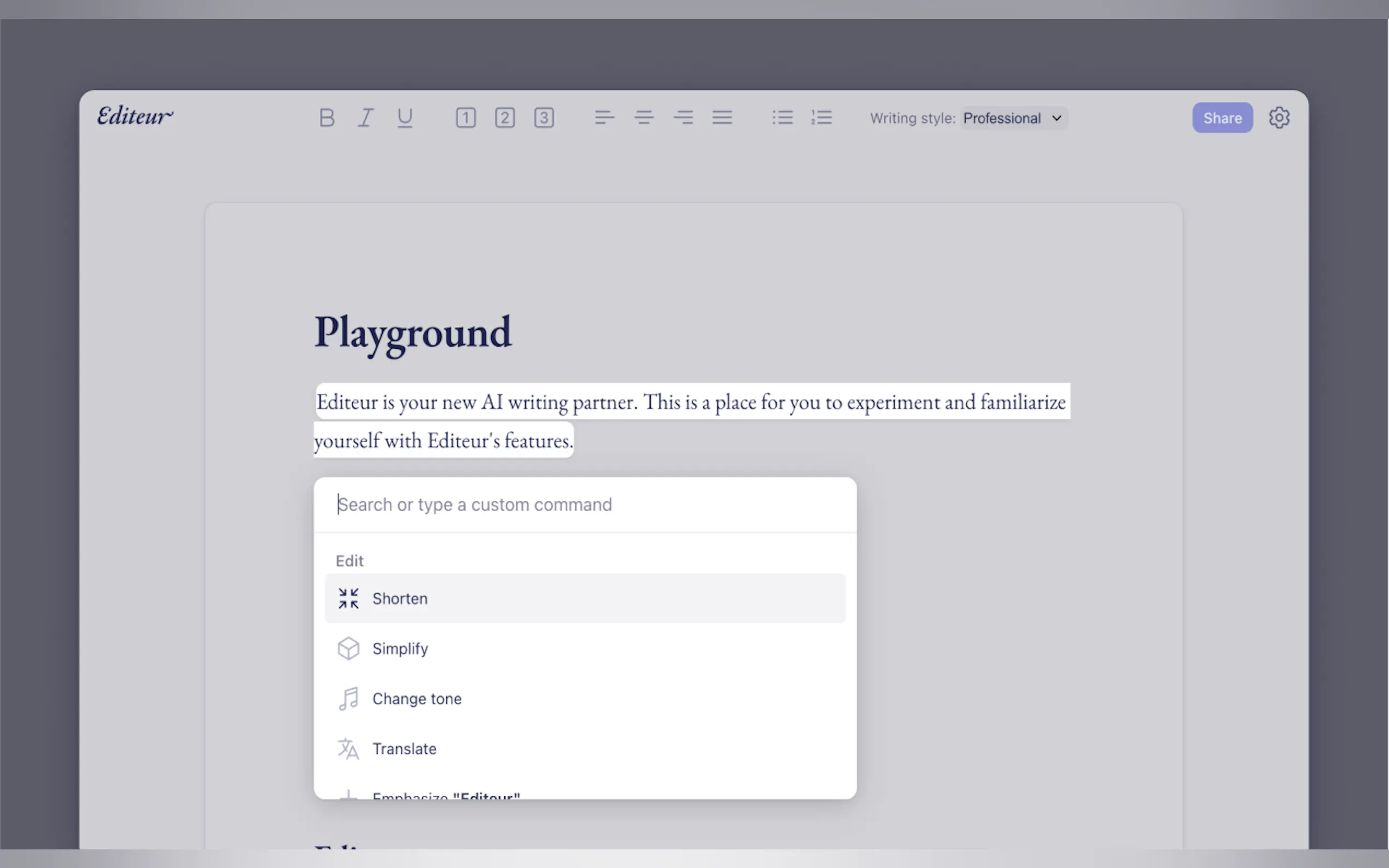Screen dimensions: 1389x868
Task: Align text to the right
Action: [682, 118]
